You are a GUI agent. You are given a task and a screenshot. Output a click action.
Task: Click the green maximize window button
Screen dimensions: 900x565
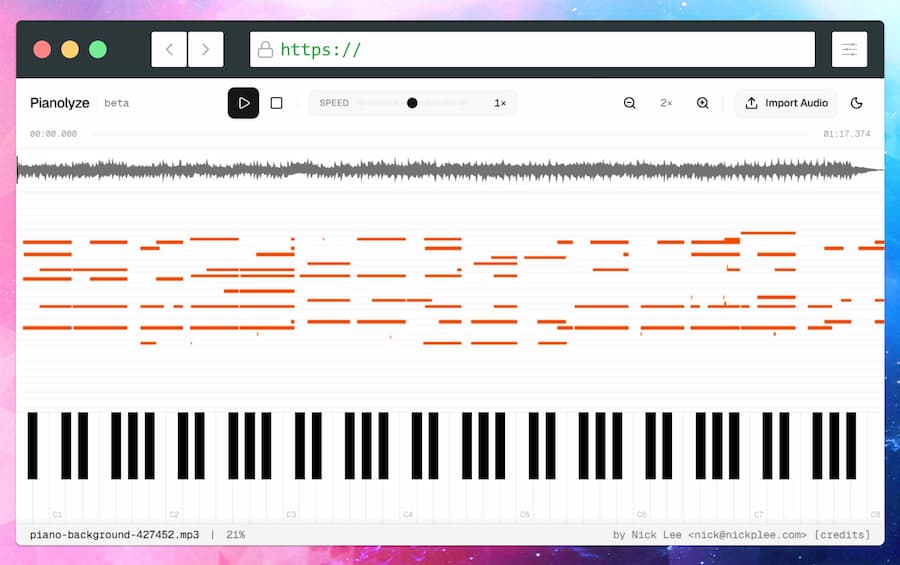pos(98,49)
